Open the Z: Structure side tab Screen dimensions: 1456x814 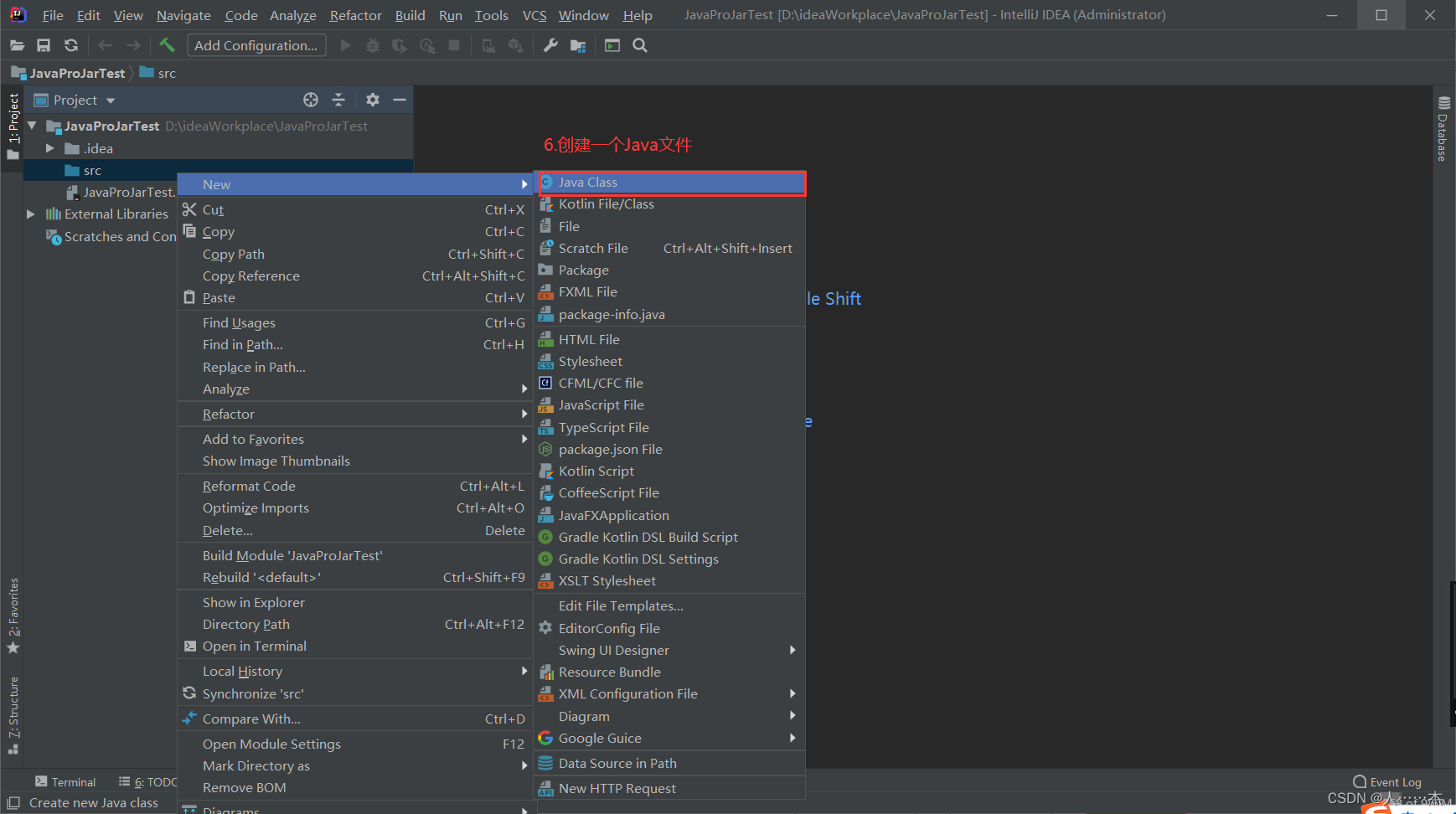point(13,716)
